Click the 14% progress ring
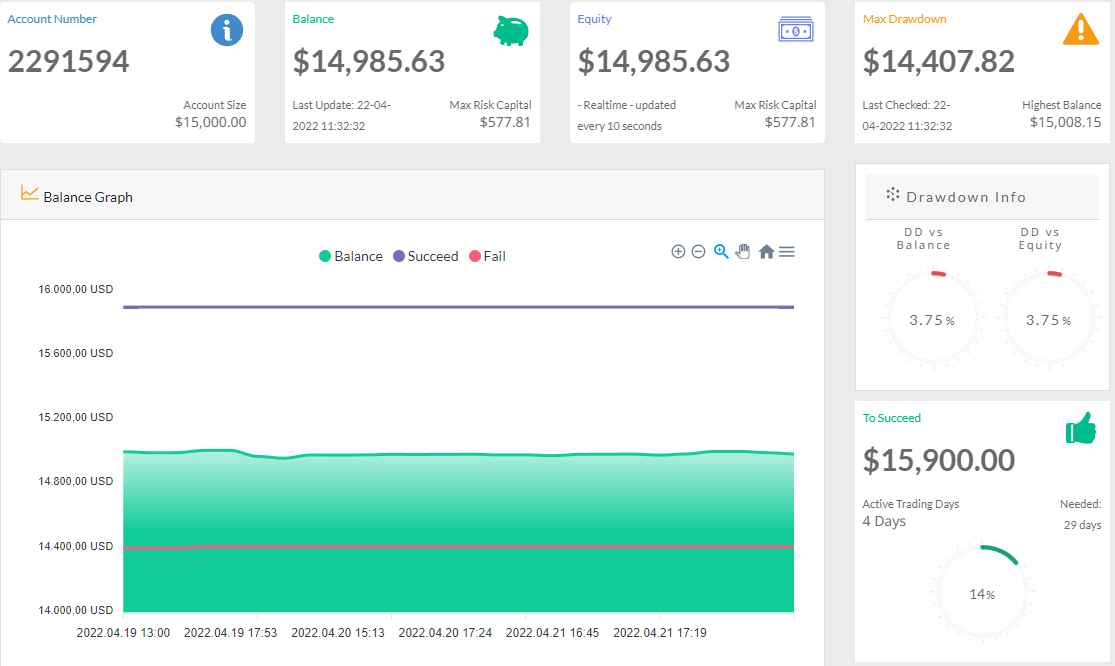Screen dimensions: 1115x666 click(982, 592)
